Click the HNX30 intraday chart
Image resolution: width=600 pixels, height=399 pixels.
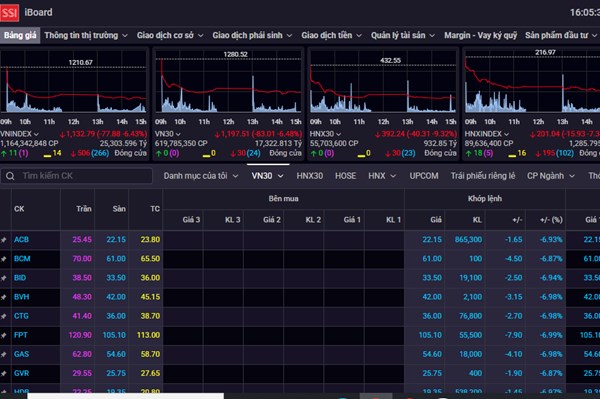pyautogui.click(x=383, y=82)
